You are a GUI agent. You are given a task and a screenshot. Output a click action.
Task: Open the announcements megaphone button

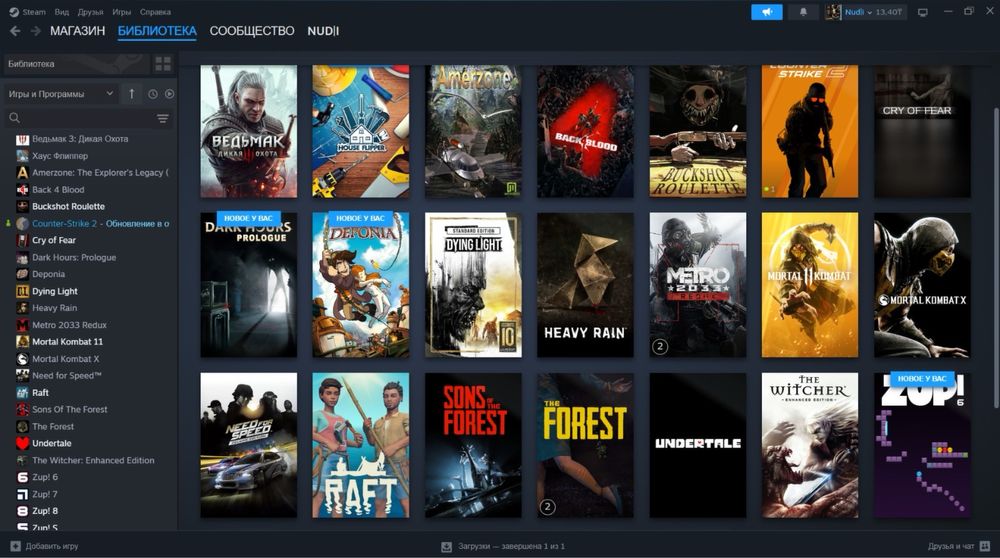(x=767, y=11)
